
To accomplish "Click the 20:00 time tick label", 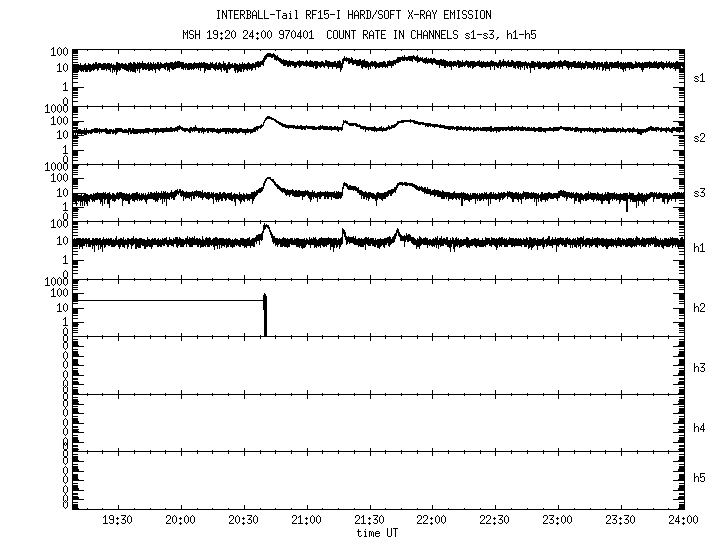I will pos(180,520).
